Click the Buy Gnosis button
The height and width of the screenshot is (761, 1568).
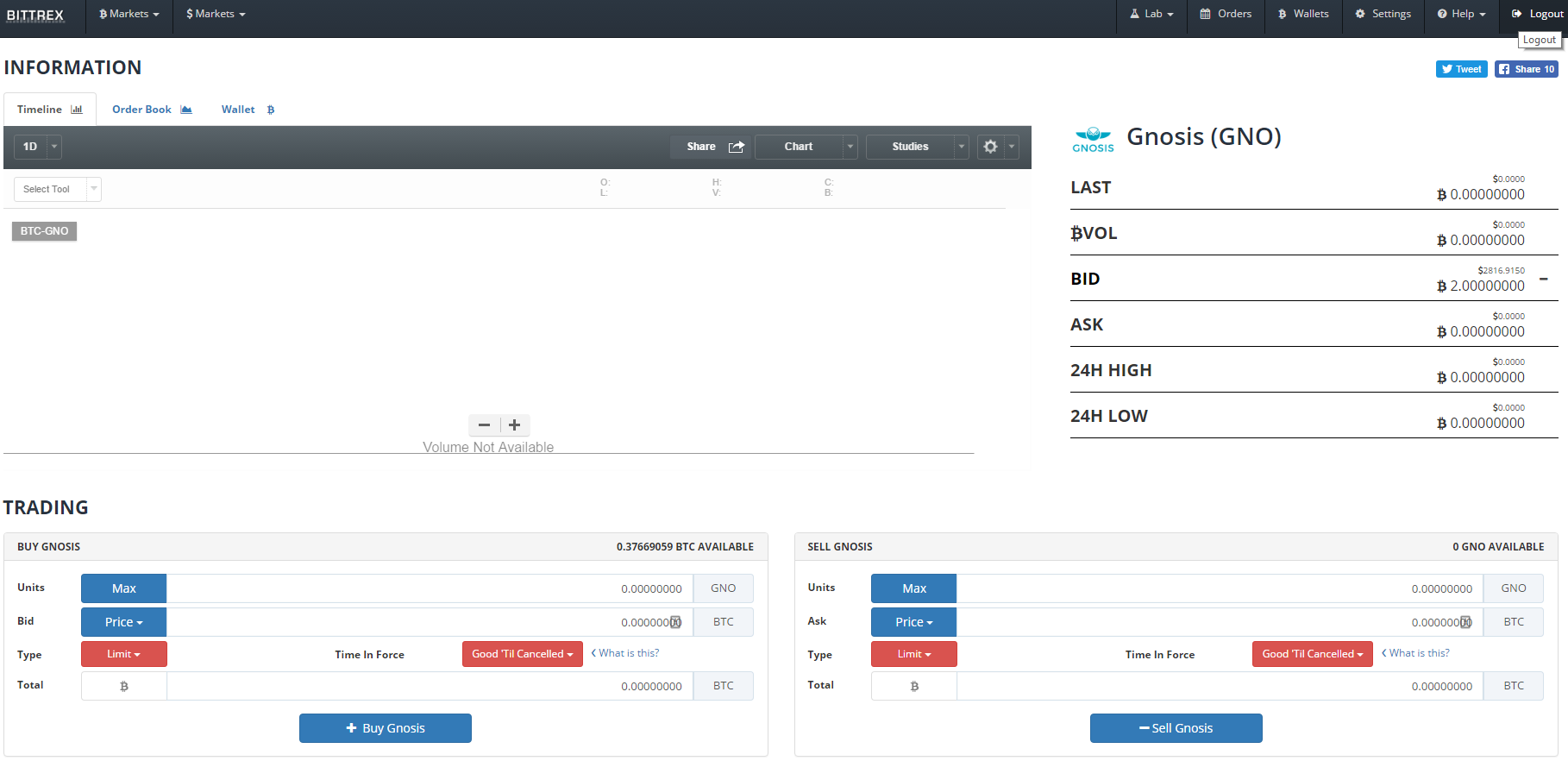point(386,728)
